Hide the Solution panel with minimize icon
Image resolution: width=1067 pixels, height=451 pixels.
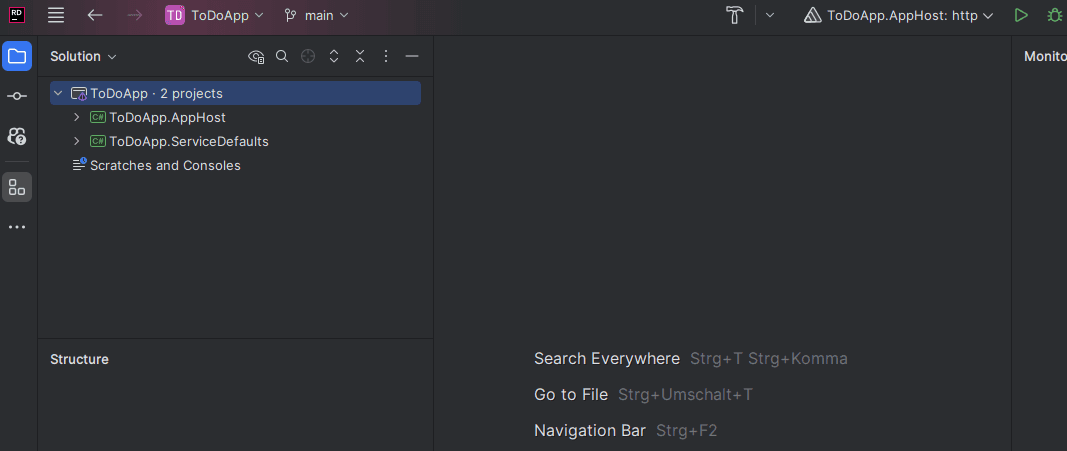pyautogui.click(x=412, y=56)
